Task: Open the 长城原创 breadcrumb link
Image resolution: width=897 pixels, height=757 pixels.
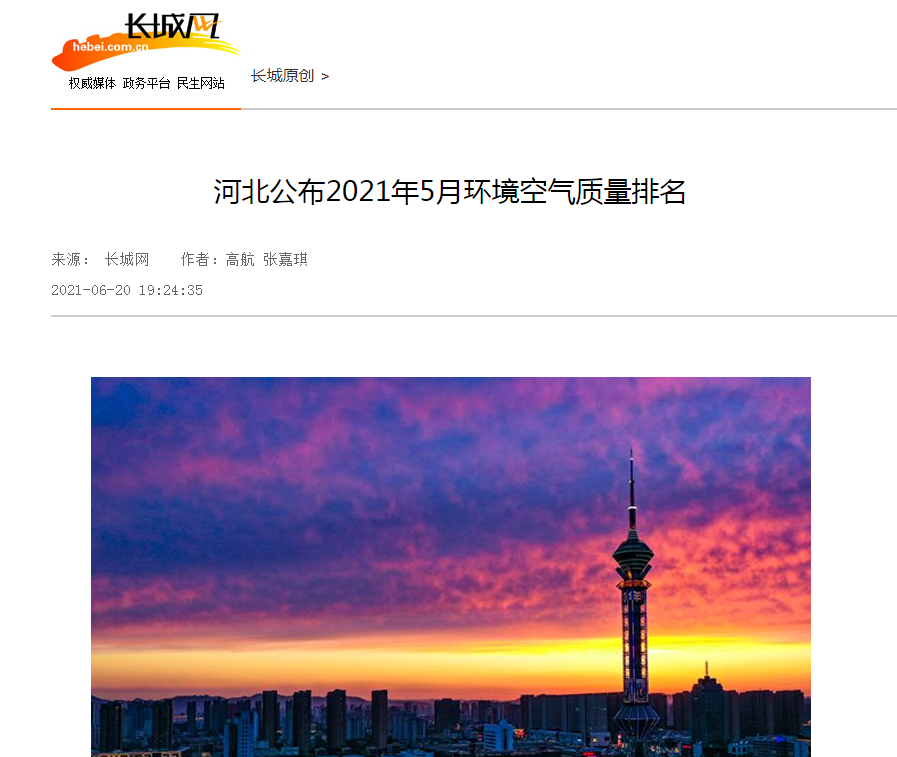Action: point(283,76)
